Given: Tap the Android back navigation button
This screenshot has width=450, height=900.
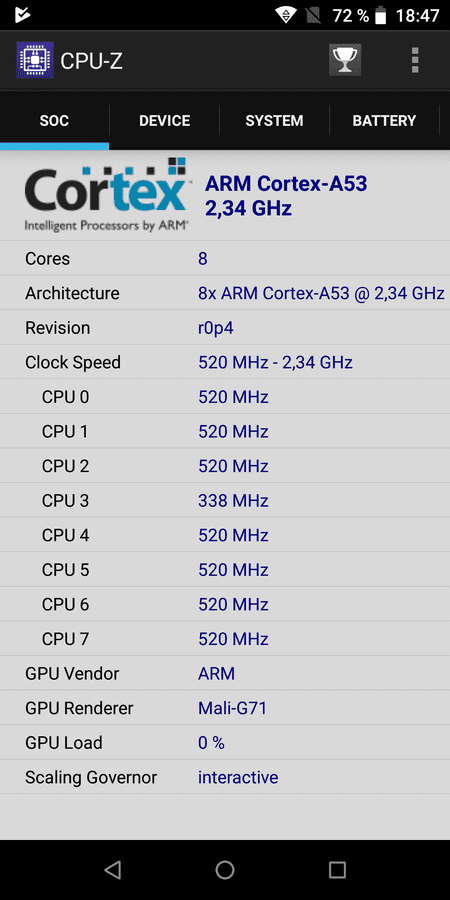Looking at the screenshot, I should 112,870.
